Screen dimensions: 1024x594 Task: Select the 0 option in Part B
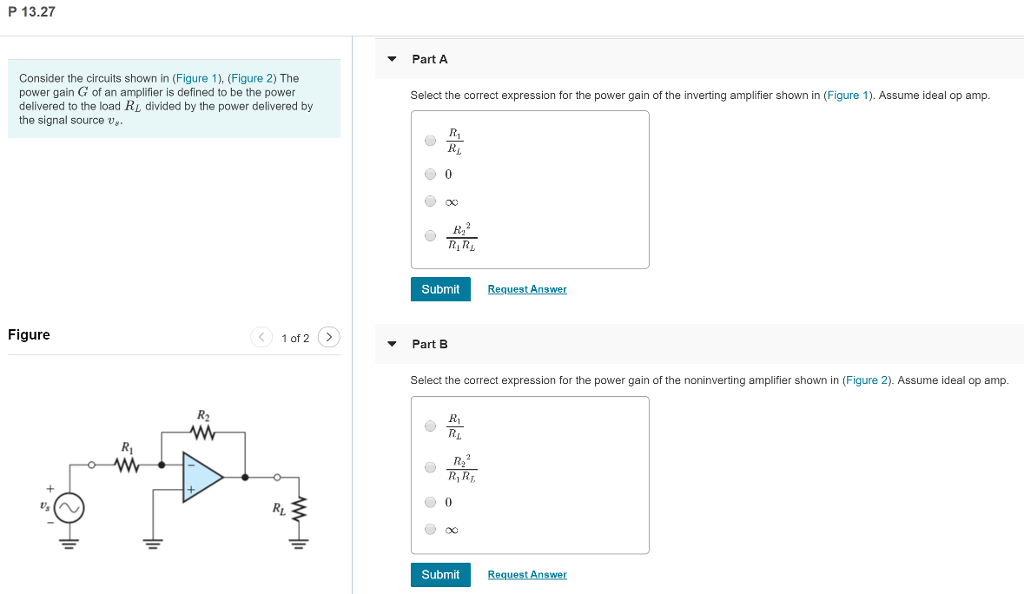(x=430, y=502)
